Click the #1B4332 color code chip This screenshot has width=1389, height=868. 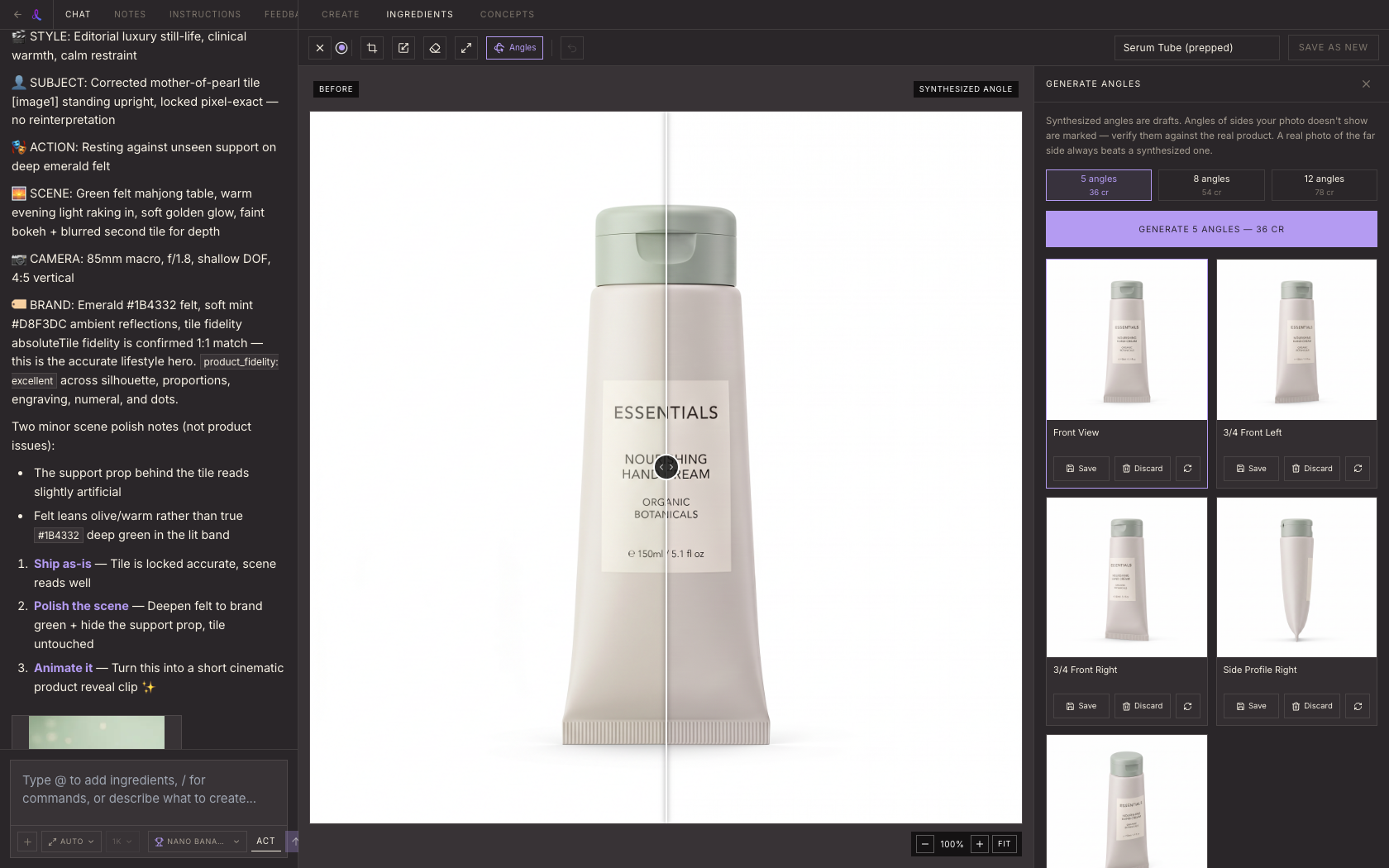click(59, 536)
